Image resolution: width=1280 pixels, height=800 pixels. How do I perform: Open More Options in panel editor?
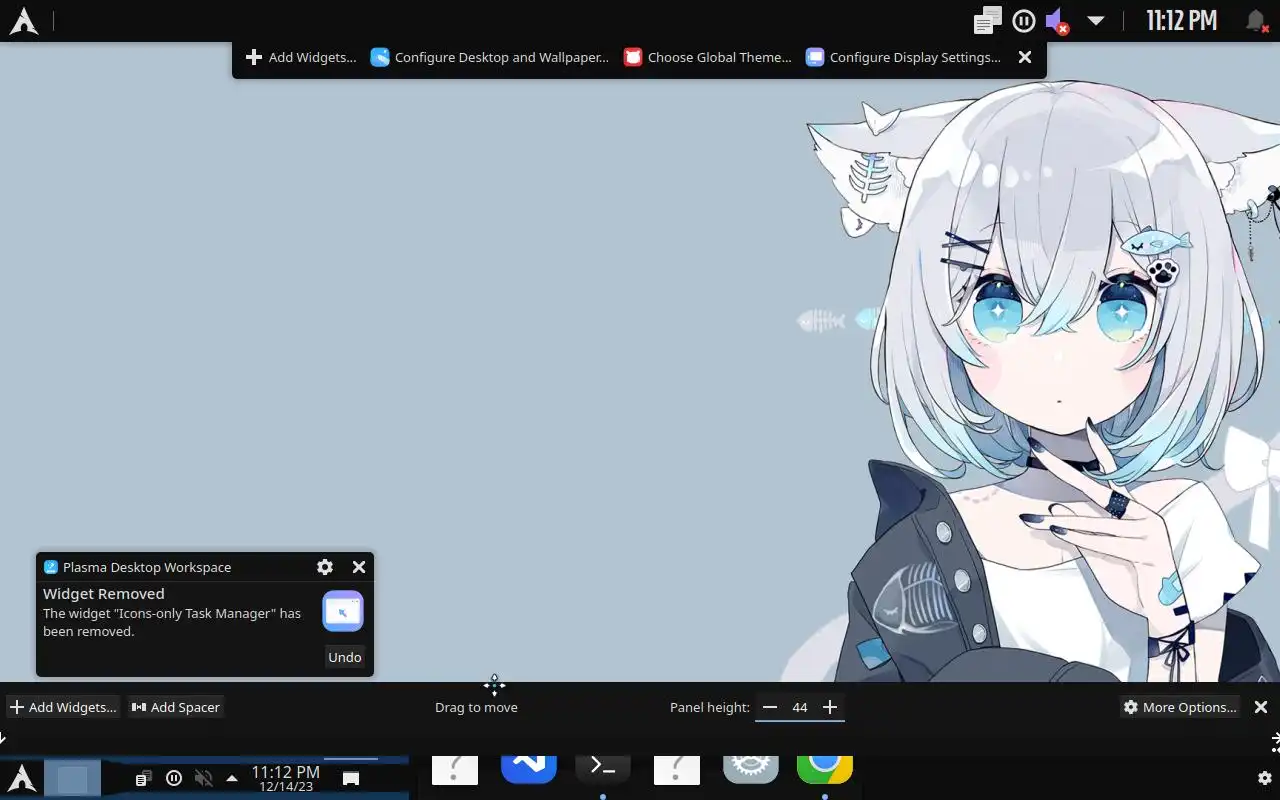[x=1181, y=707]
